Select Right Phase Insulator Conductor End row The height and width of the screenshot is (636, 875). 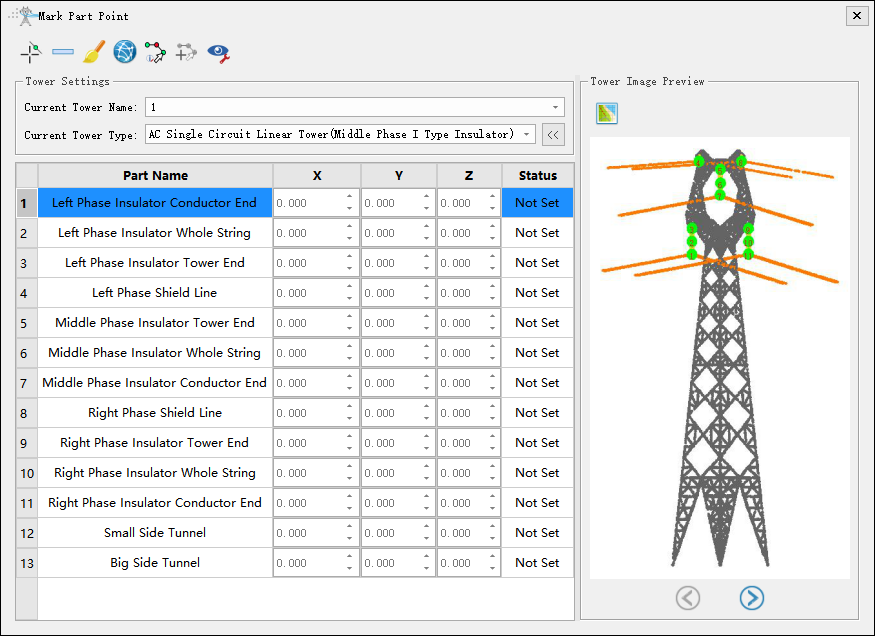coord(155,503)
